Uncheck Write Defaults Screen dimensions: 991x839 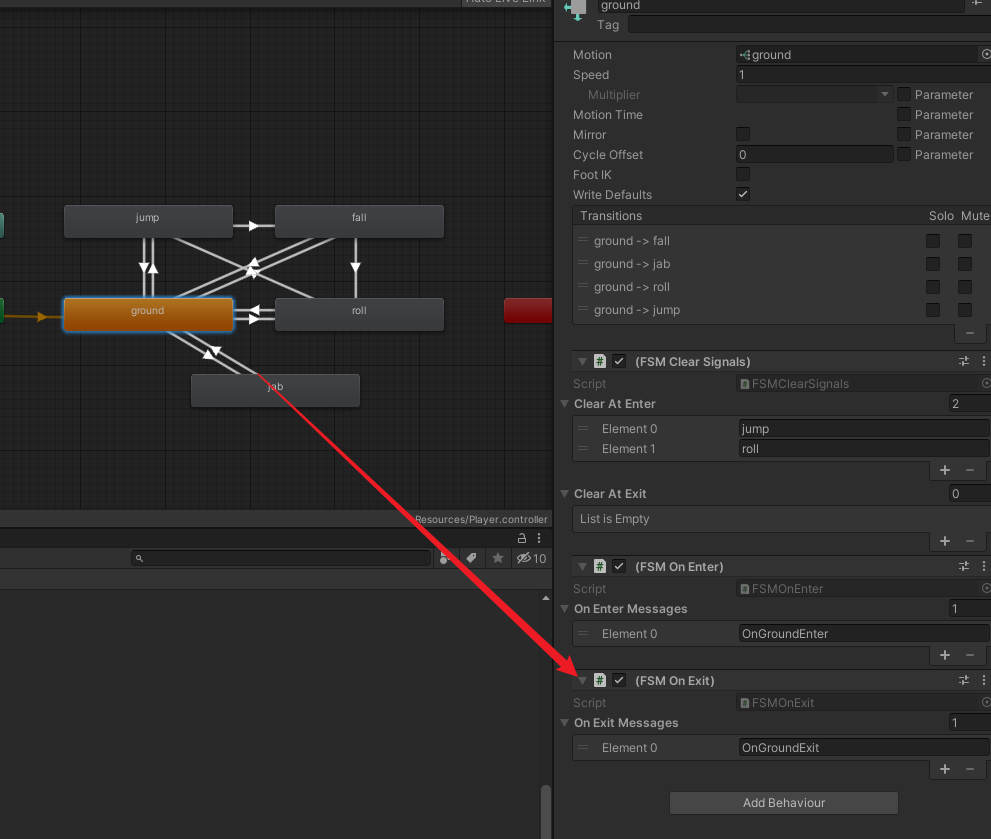743,194
